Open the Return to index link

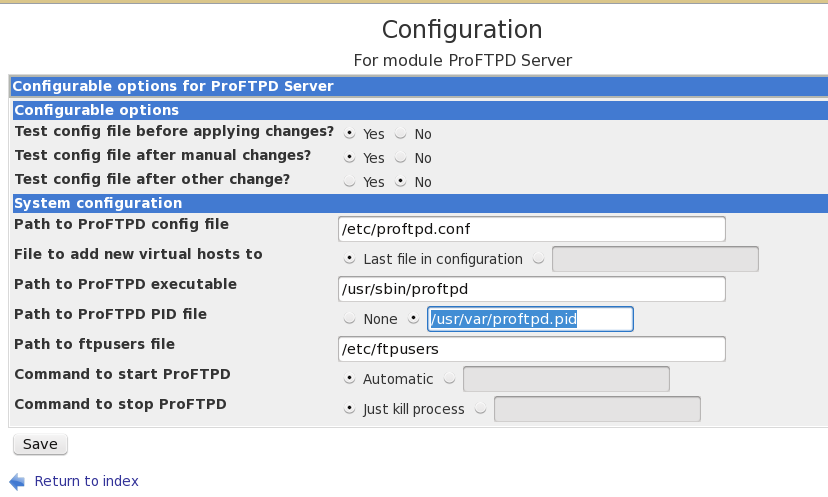(87, 481)
